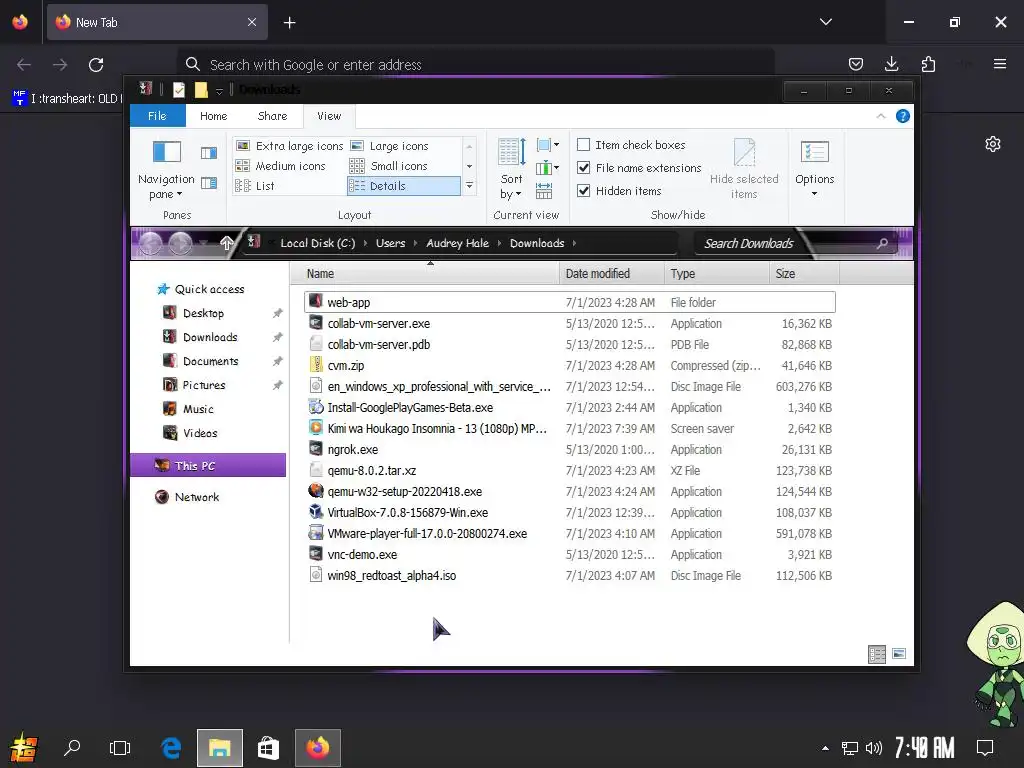Click Explorer forward navigation button
Image resolution: width=1024 pixels, height=768 pixels.
pyautogui.click(x=180, y=244)
